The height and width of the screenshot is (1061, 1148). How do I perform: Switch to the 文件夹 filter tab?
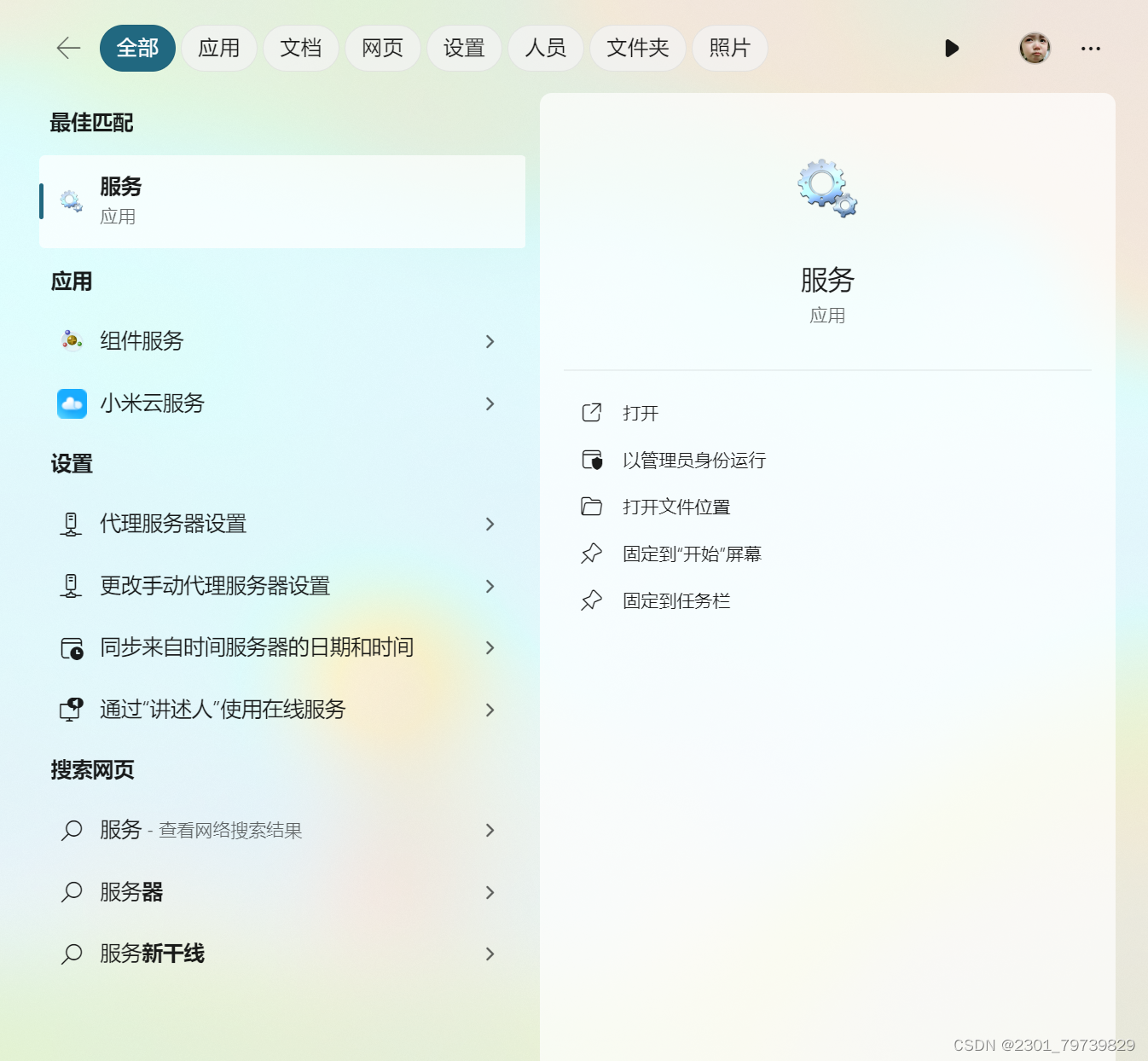pos(638,48)
